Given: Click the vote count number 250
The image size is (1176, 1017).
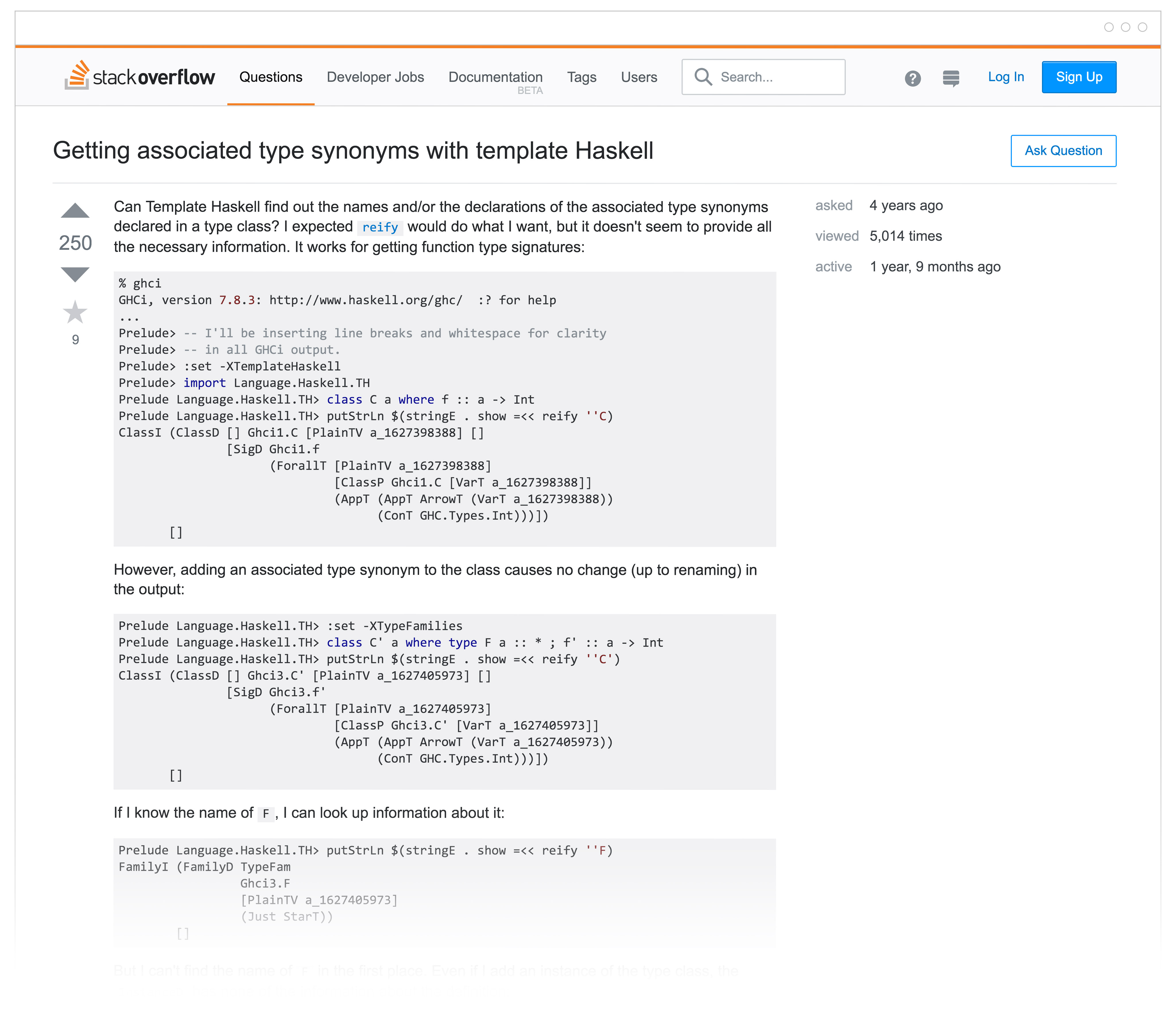Looking at the screenshot, I should (x=75, y=242).
